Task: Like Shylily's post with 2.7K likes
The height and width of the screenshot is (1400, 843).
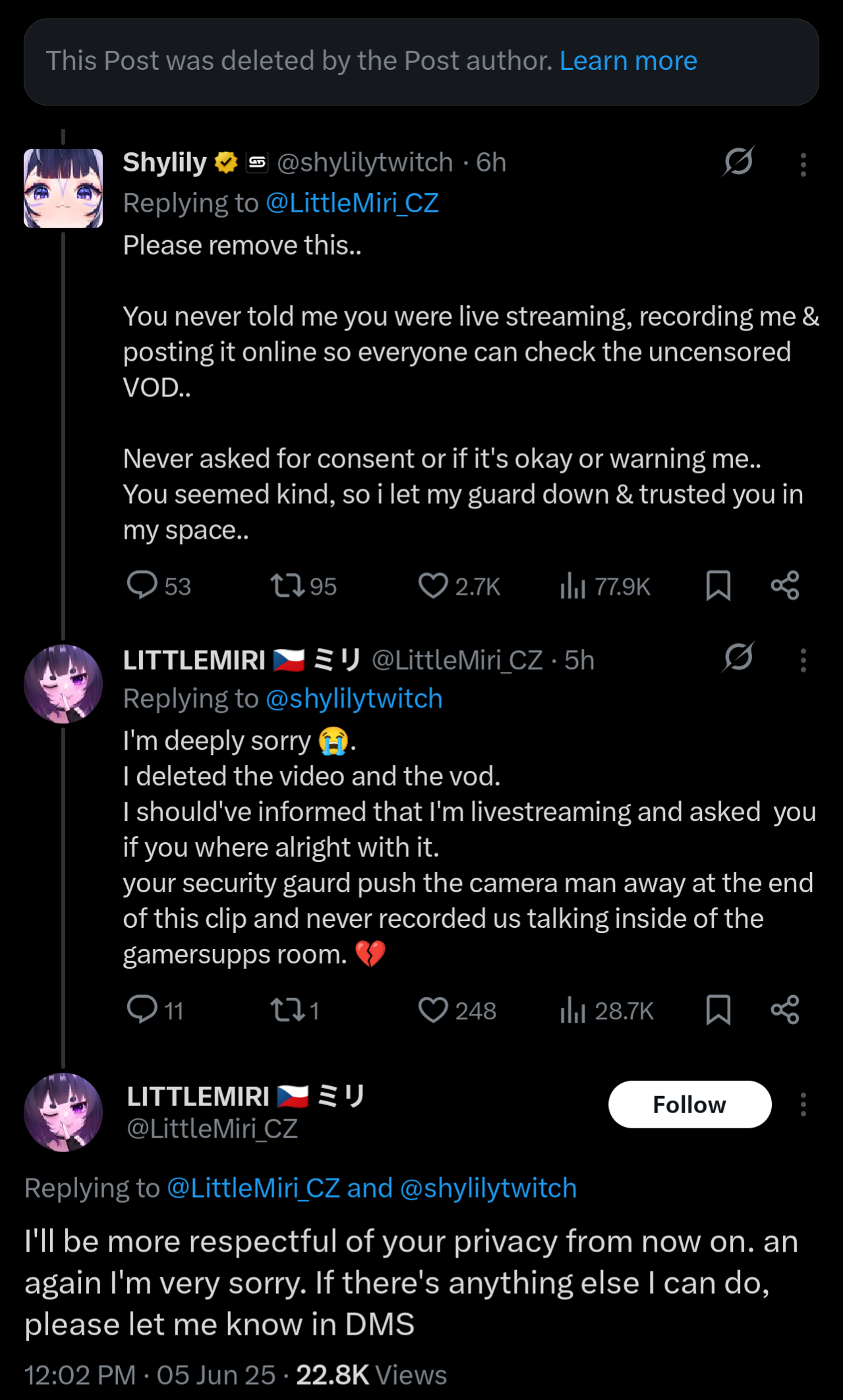Action: pos(433,585)
